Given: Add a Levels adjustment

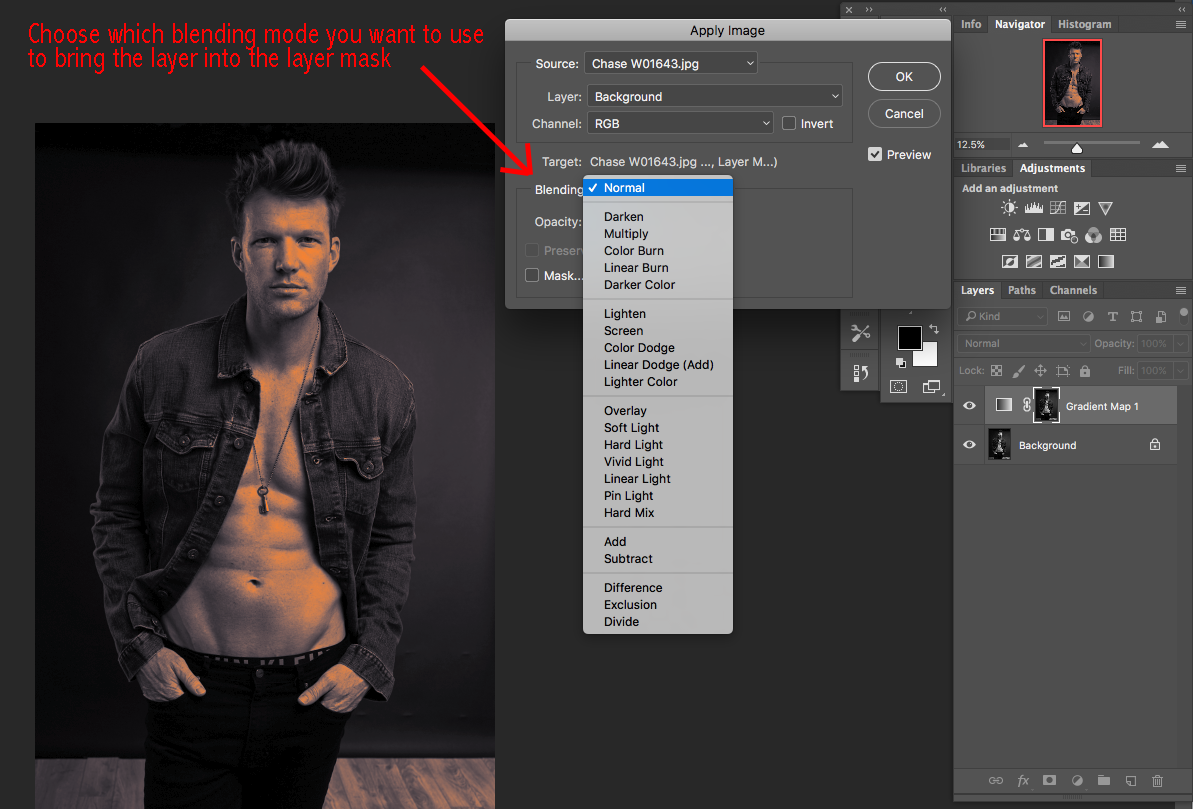Looking at the screenshot, I should click(x=1033, y=207).
